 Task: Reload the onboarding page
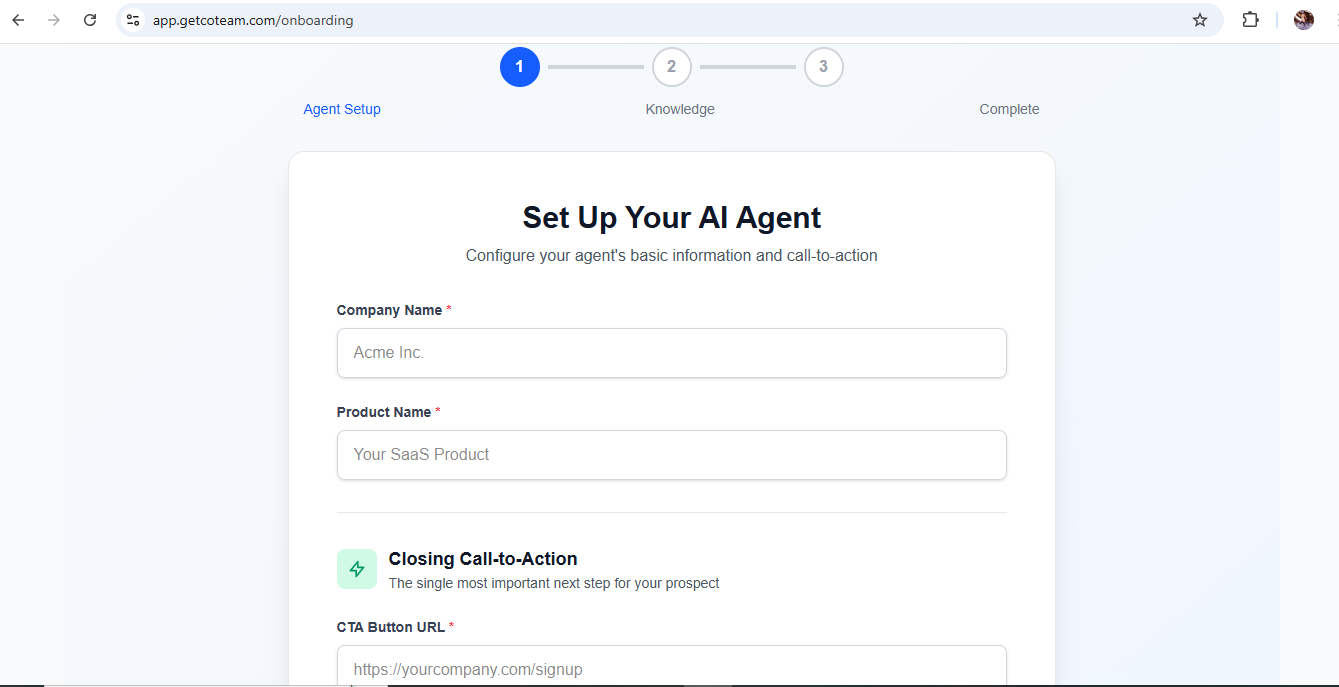point(90,20)
